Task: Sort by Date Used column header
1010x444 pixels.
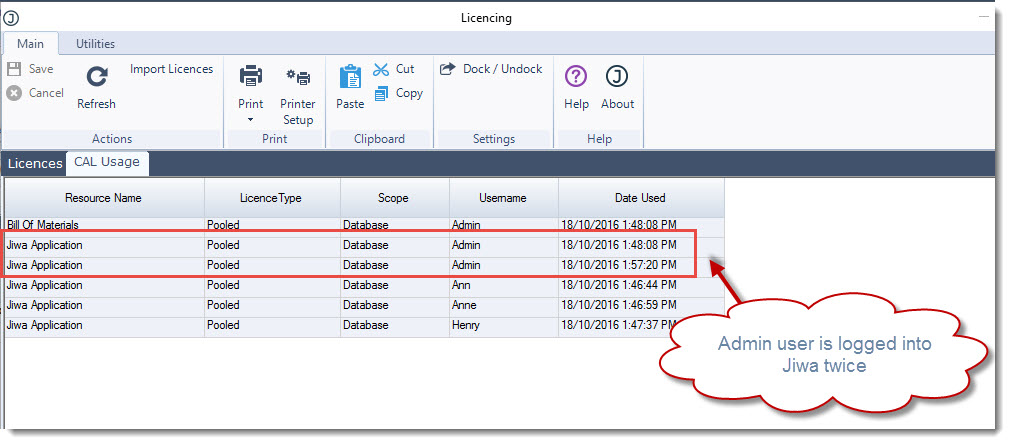Action: coord(641,198)
